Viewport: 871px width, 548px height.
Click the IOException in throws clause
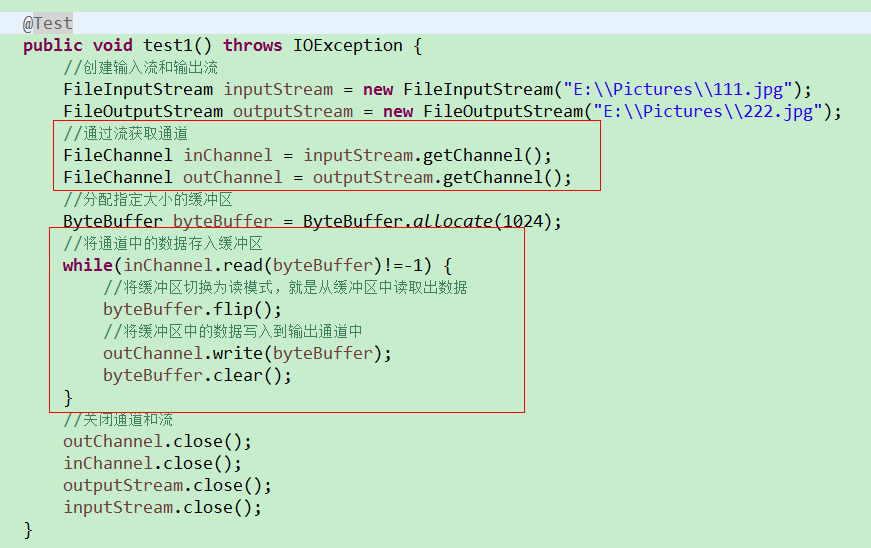348,45
